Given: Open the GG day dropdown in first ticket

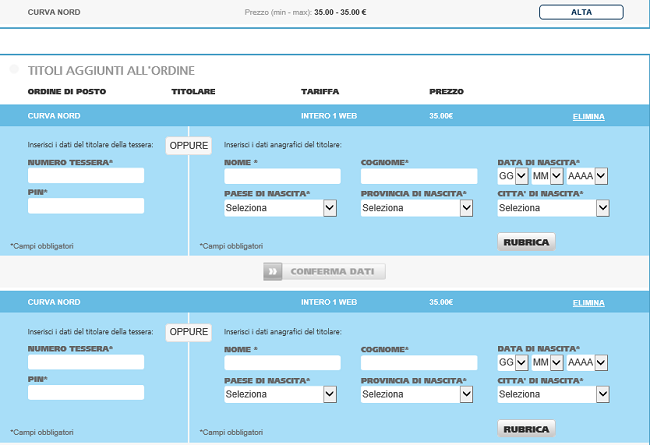Looking at the screenshot, I should pyautogui.click(x=513, y=176).
